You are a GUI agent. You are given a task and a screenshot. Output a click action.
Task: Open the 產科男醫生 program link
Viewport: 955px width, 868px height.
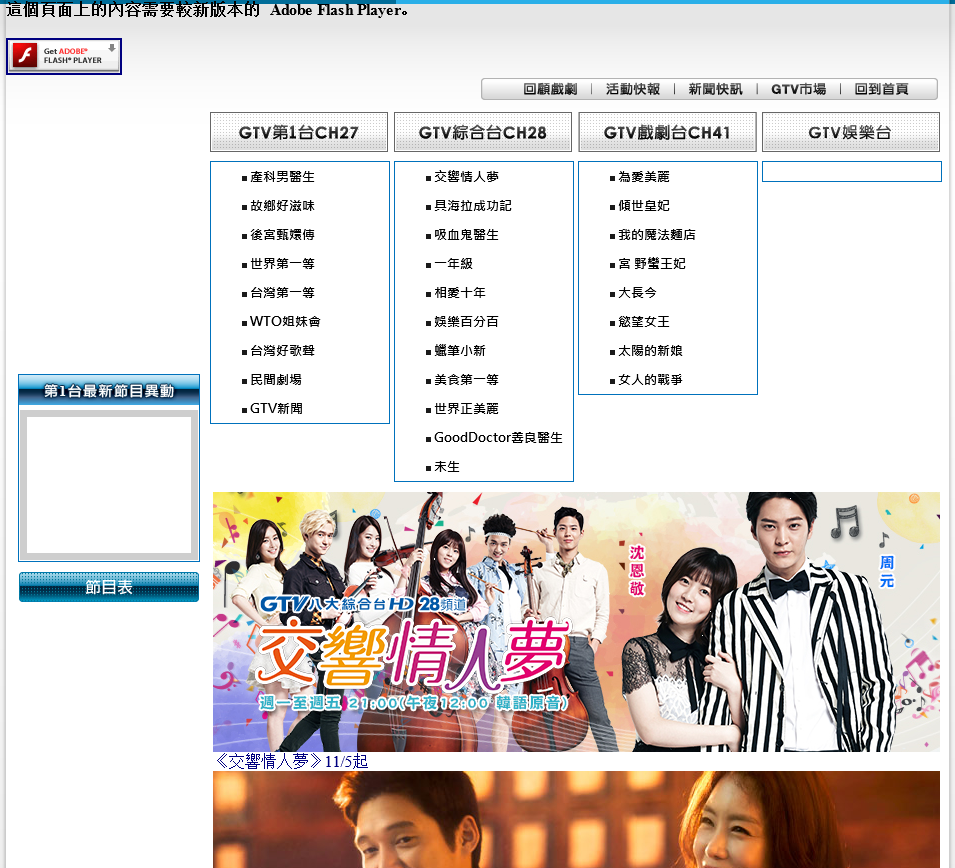point(282,177)
